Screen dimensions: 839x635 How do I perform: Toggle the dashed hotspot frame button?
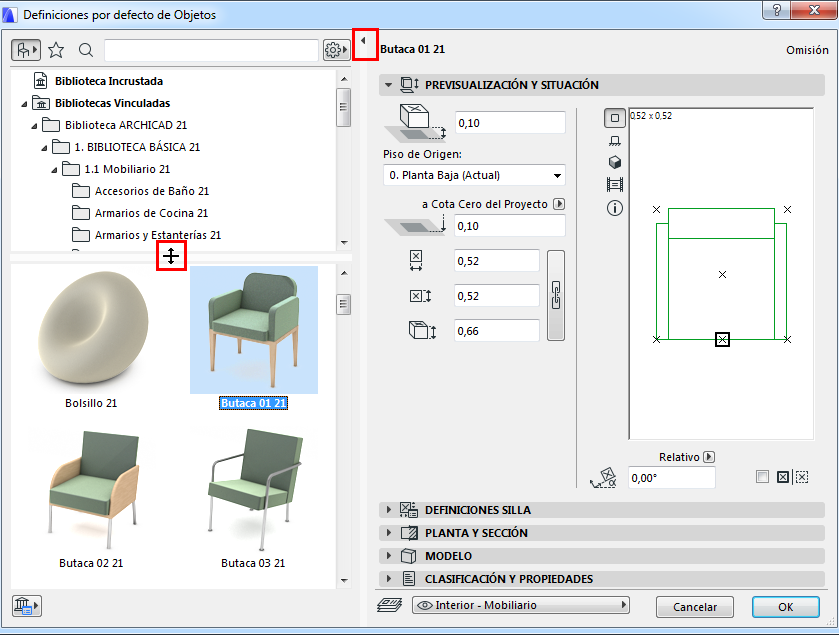[x=802, y=477]
